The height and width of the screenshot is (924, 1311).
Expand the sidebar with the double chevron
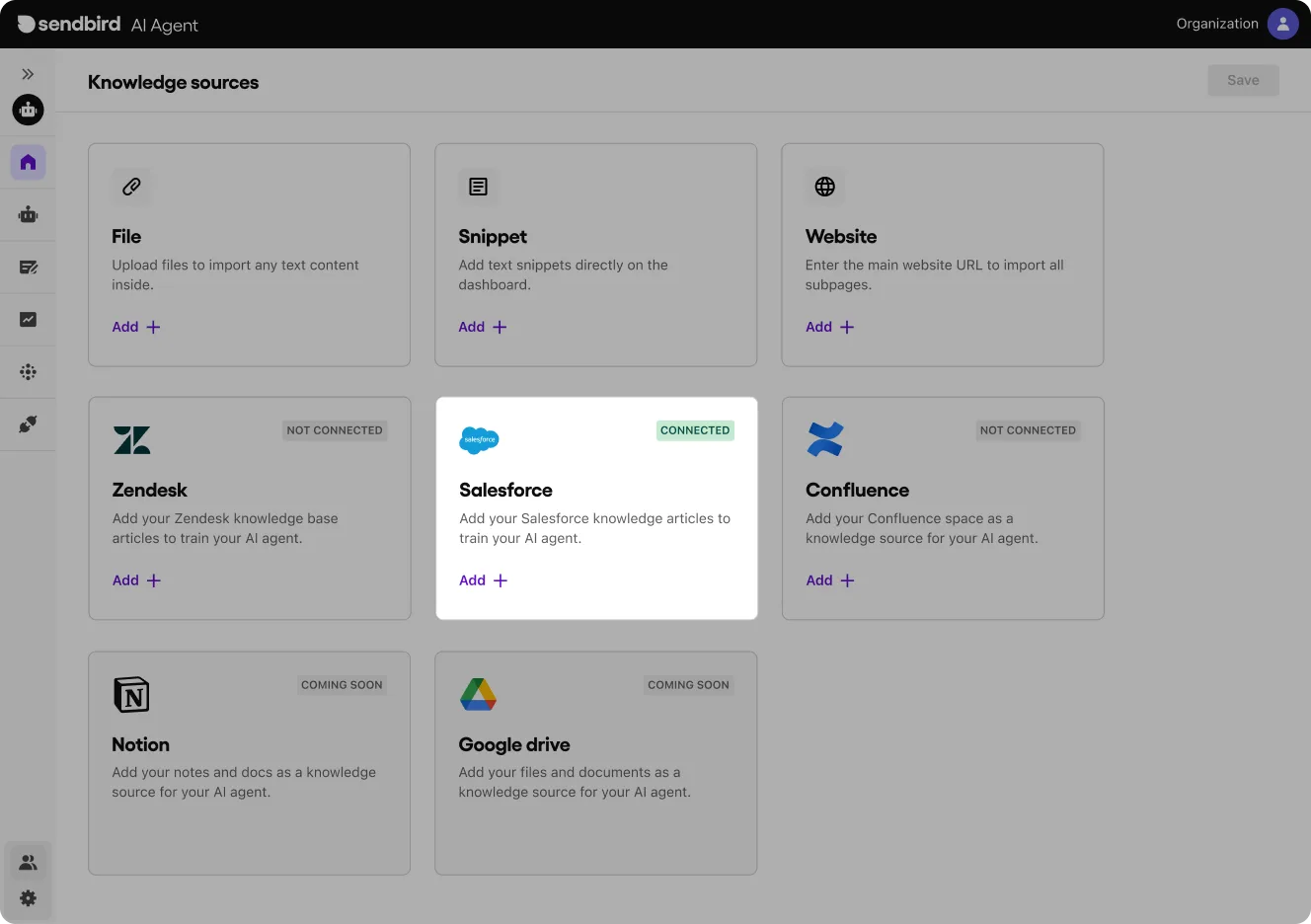(x=28, y=74)
